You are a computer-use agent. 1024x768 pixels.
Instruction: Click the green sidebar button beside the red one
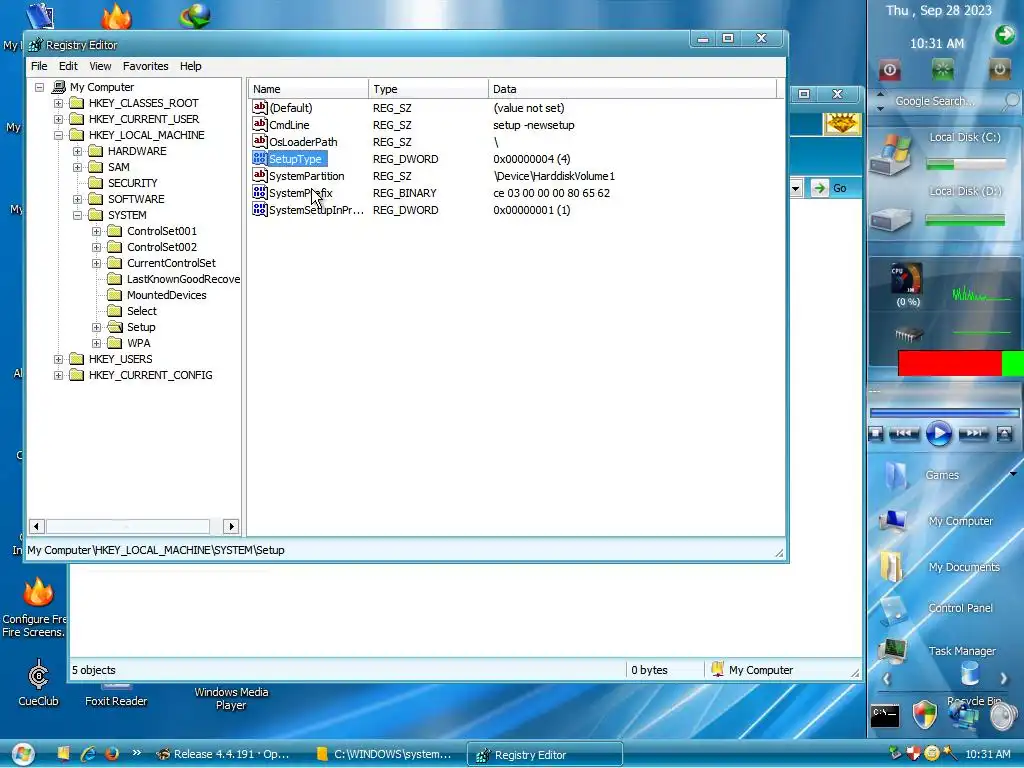click(x=942, y=70)
